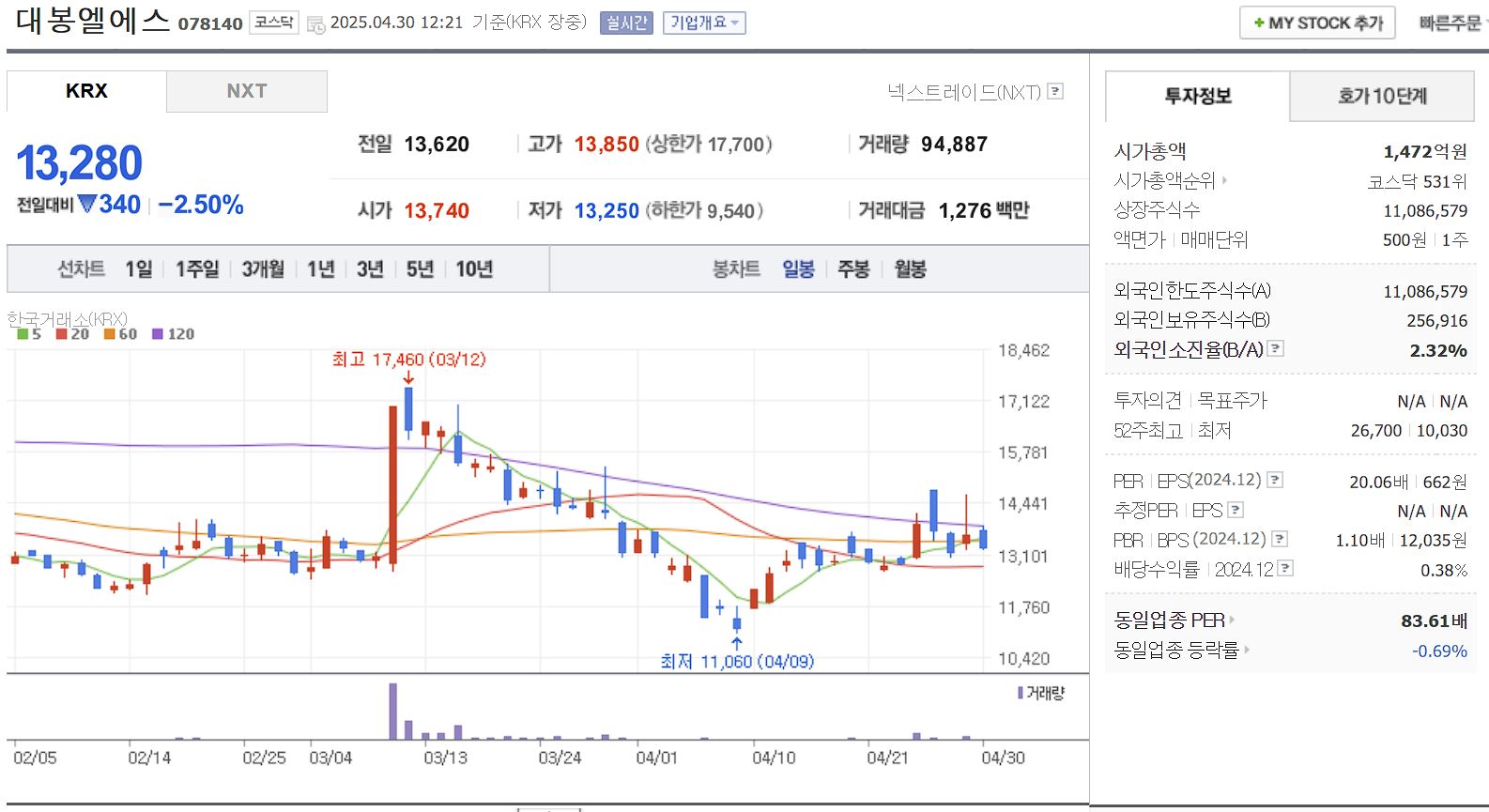The height and width of the screenshot is (812, 1489).
Task: Click the stock name 대봉엘에스
Action: pos(92,21)
